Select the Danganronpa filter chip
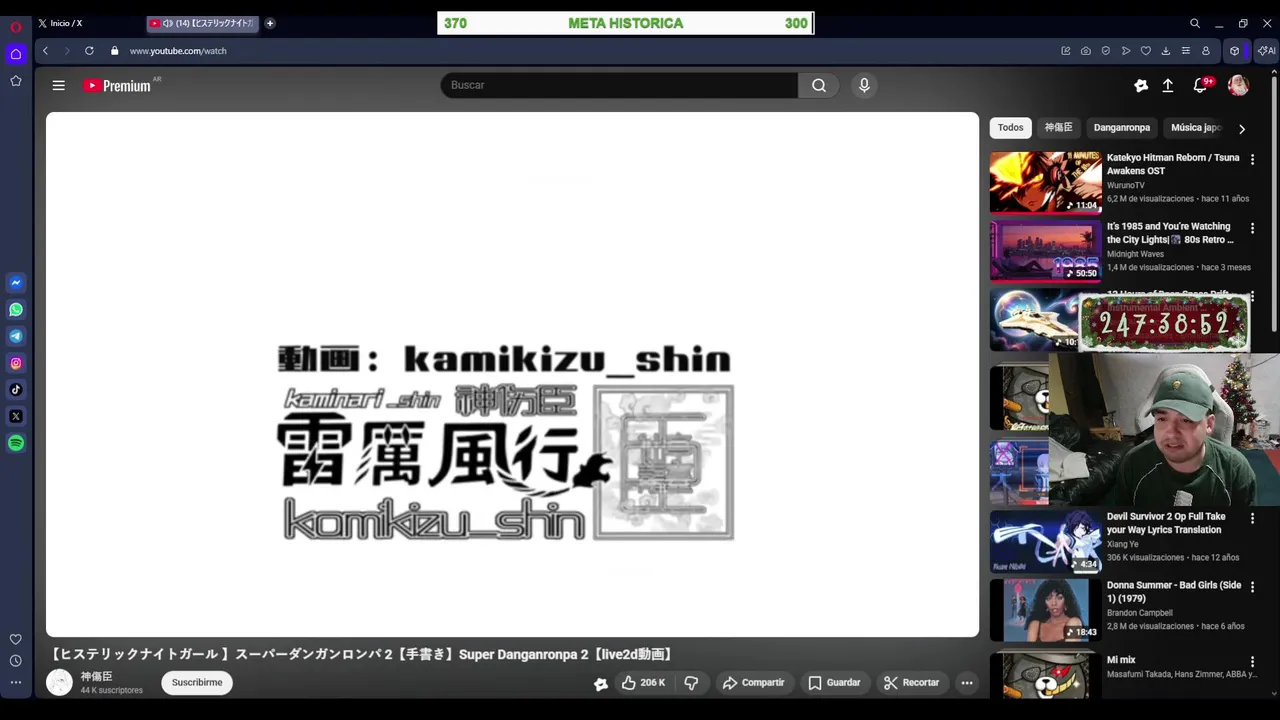Screen dimensions: 1280x720 [1121, 128]
